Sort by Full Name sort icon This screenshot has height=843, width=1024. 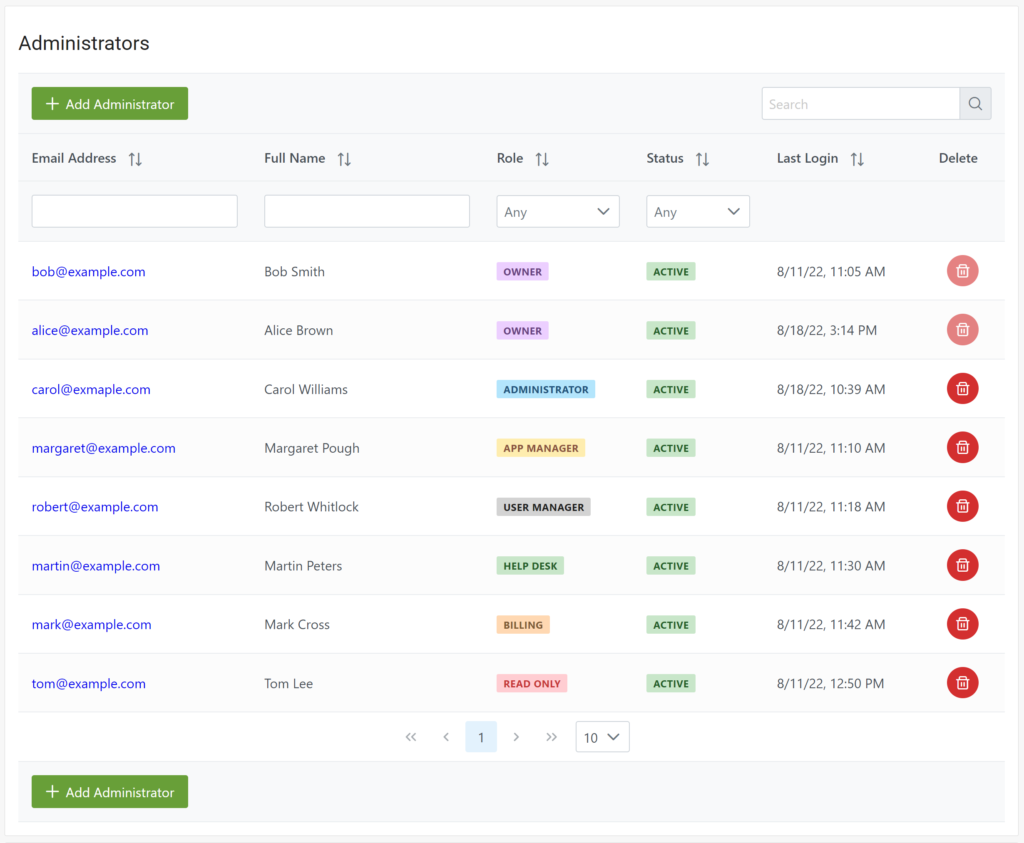coord(344,159)
